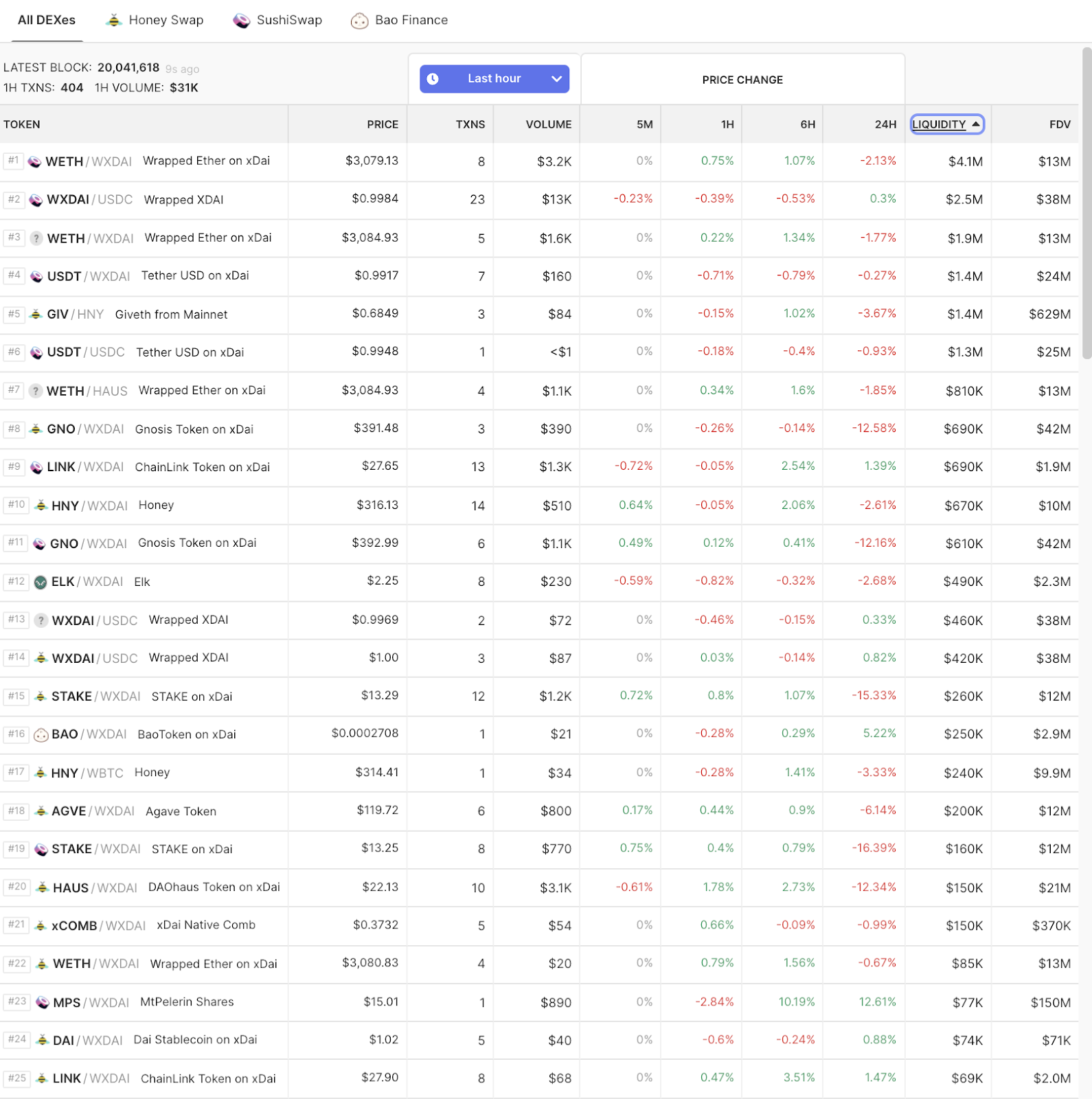
Task: Click the Dai Stablecoin on xDai name
Action: [x=196, y=1040]
